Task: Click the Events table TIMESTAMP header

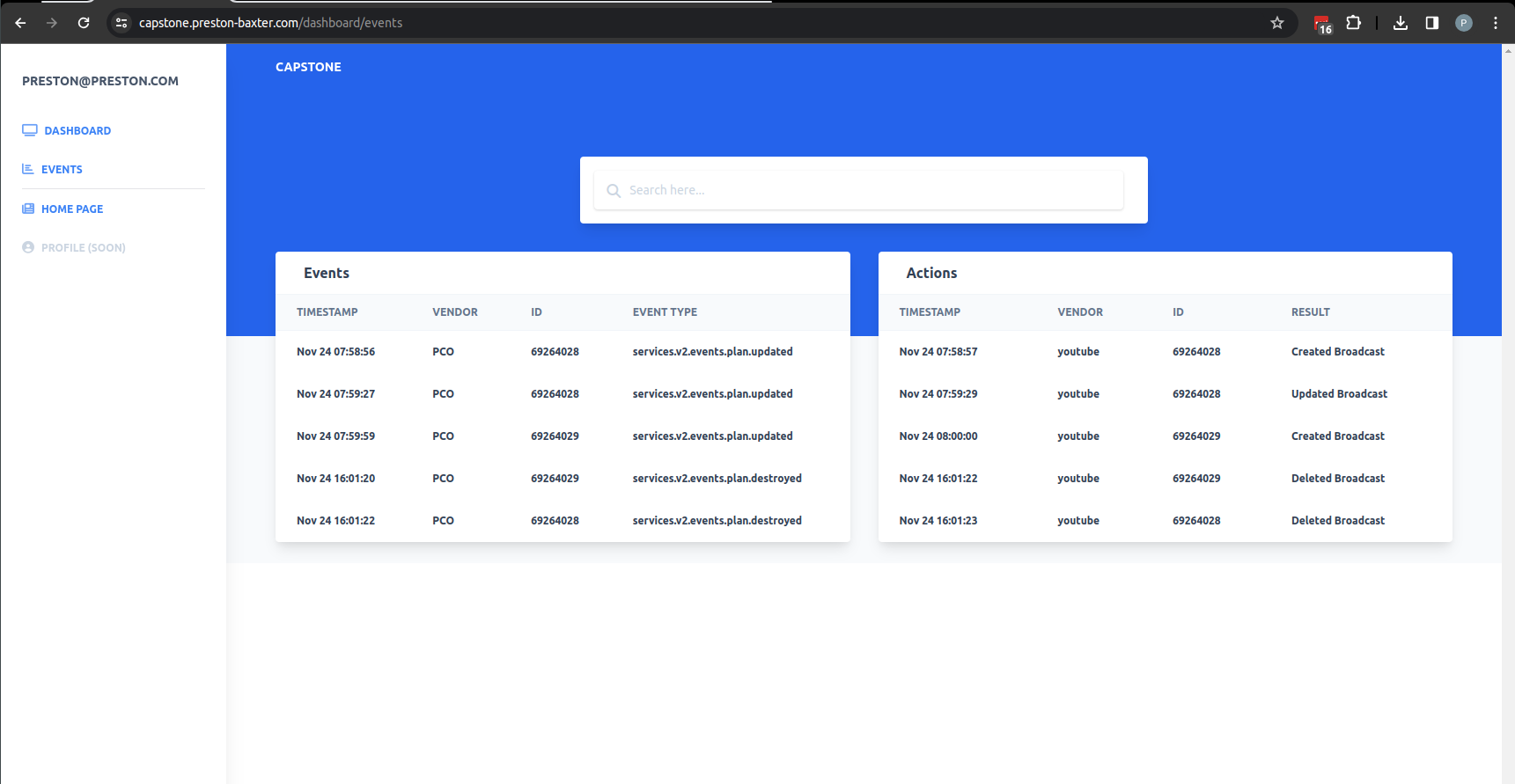Action: 327,312
